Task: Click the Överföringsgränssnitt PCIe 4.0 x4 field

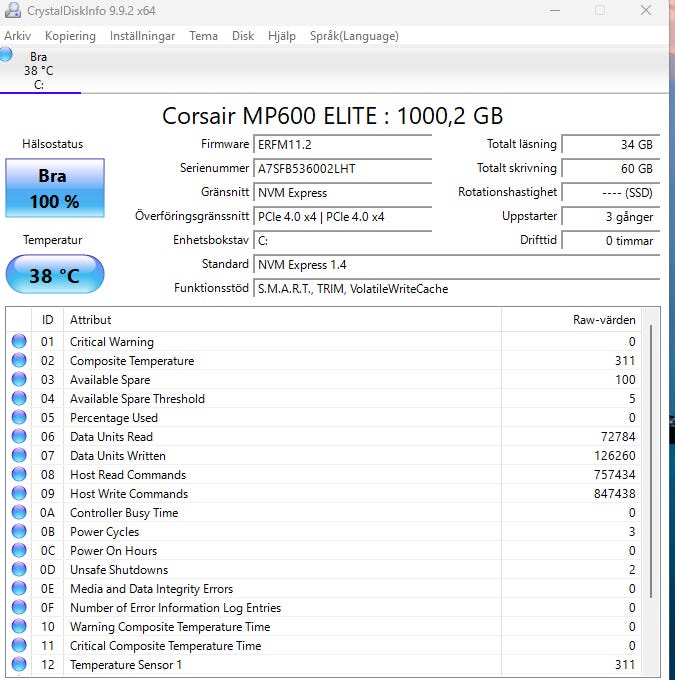Action: point(342,216)
